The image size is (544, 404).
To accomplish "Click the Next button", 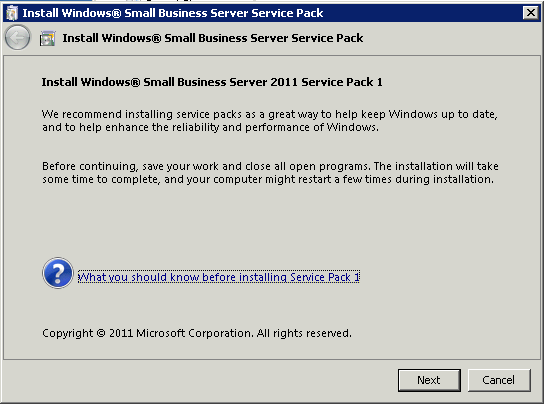I will click(x=429, y=380).
